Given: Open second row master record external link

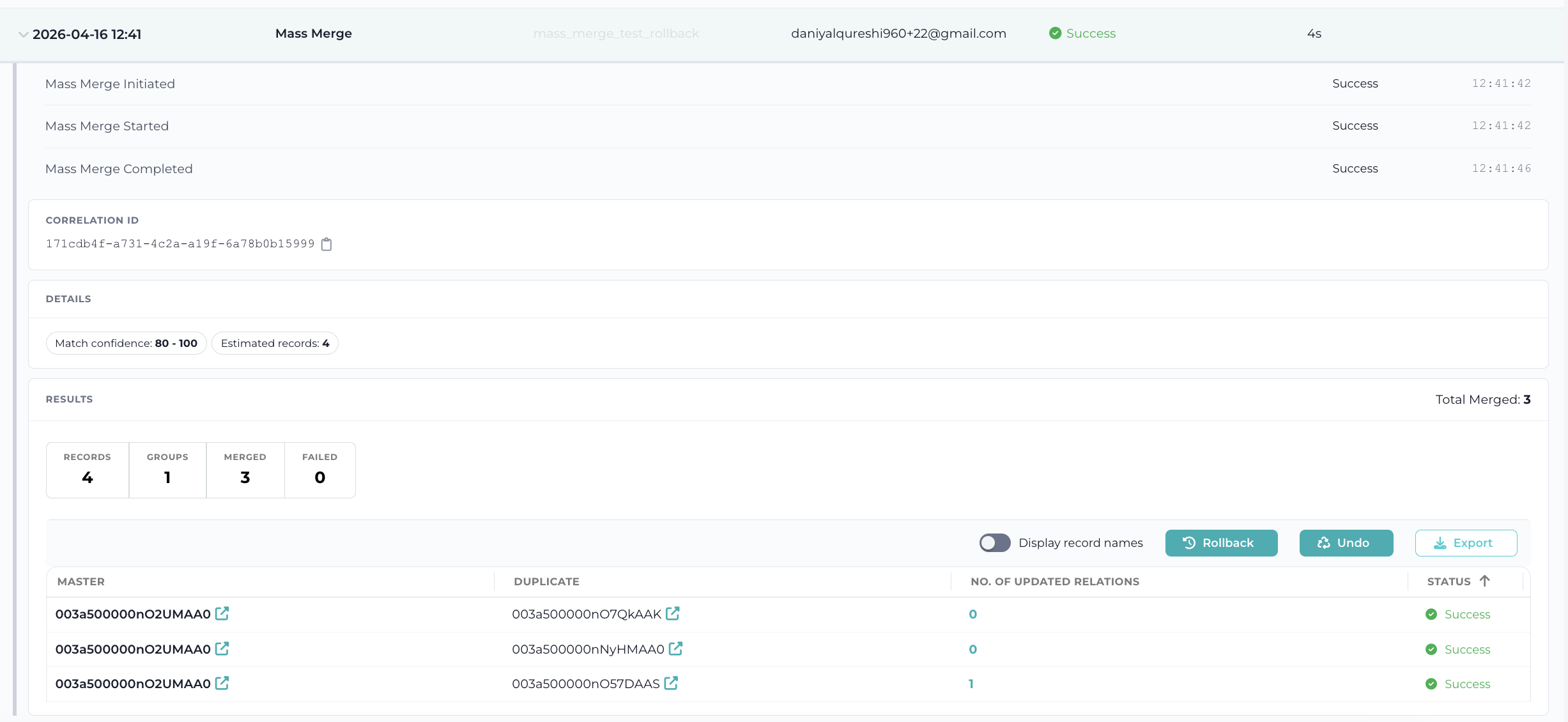Looking at the screenshot, I should coord(222,649).
